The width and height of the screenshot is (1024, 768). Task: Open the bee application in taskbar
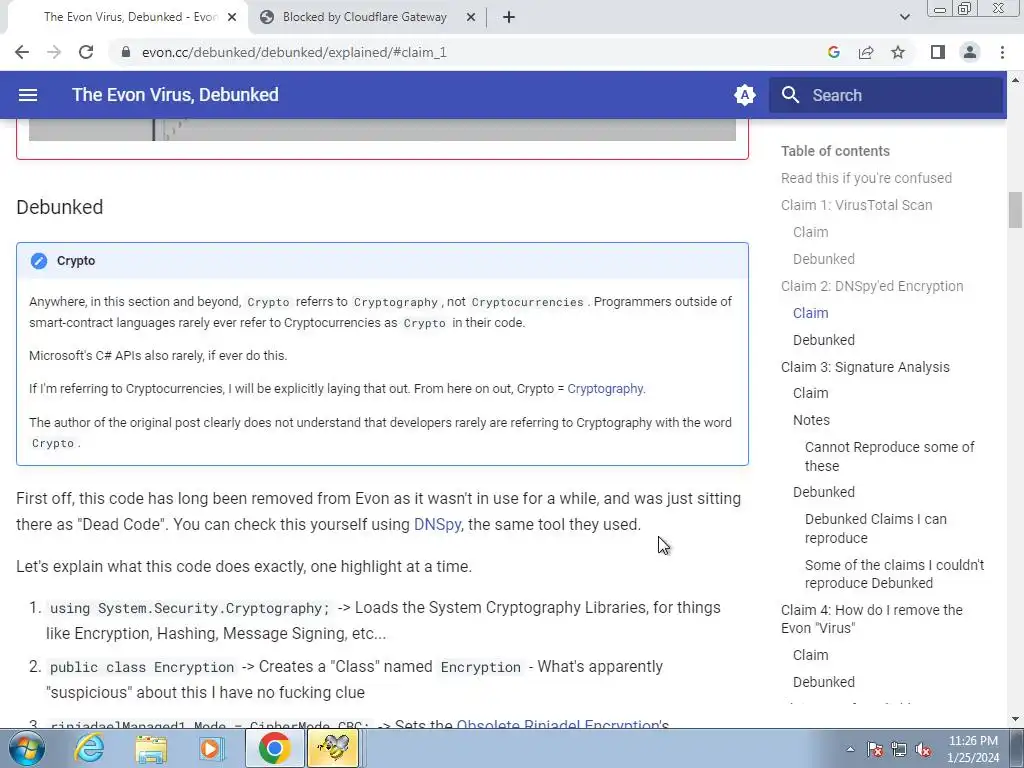click(333, 748)
